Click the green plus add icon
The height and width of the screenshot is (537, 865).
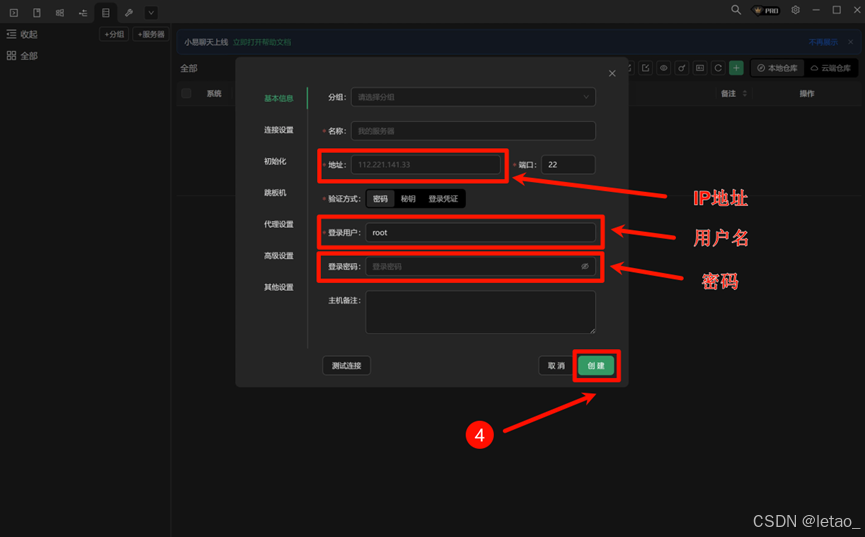[736, 68]
